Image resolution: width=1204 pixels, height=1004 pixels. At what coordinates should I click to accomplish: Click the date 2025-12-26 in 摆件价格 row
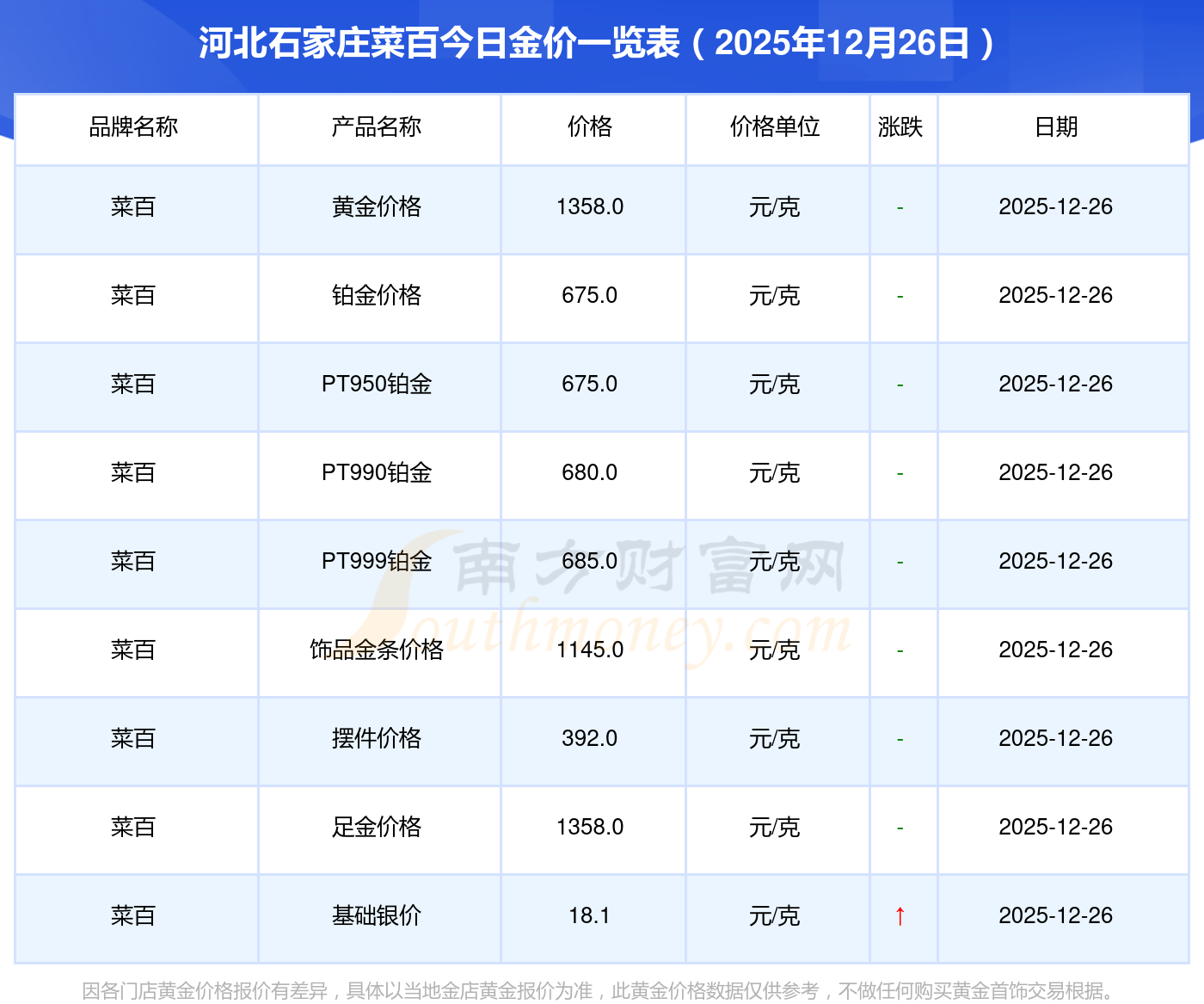point(1056,739)
